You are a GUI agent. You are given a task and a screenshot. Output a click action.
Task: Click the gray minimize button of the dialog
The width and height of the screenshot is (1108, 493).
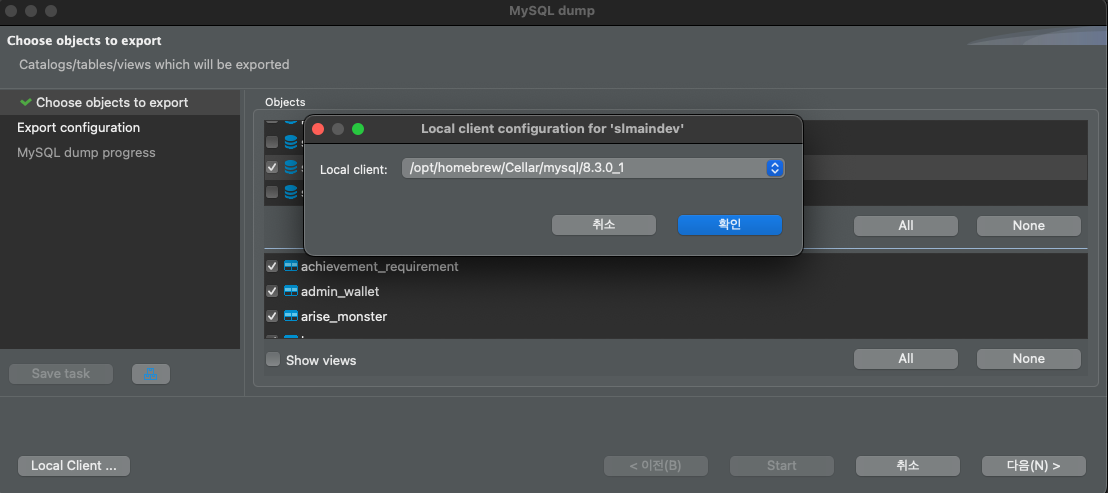[x=338, y=129]
